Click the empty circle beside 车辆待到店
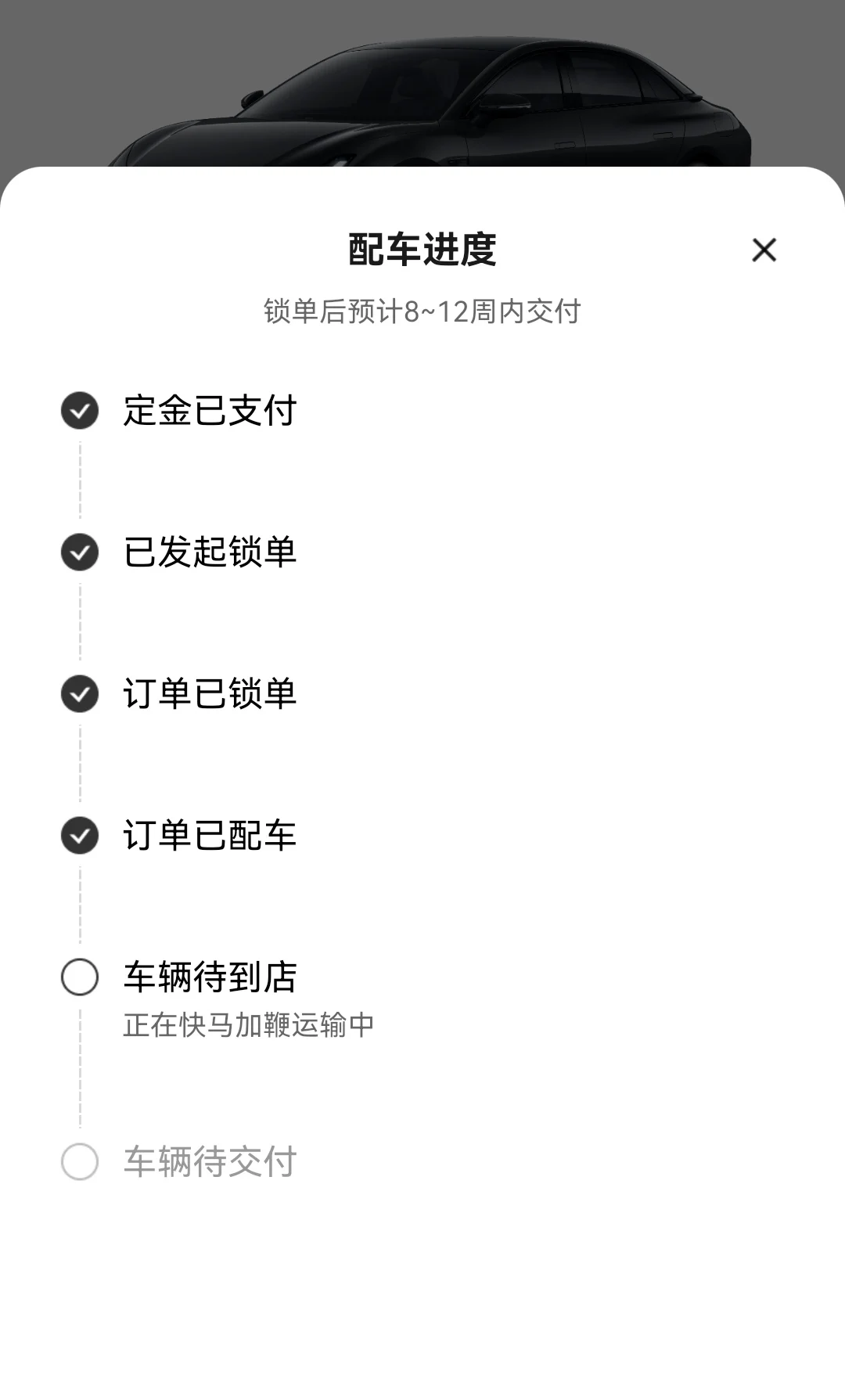This screenshot has width=845, height=1400. click(x=80, y=977)
